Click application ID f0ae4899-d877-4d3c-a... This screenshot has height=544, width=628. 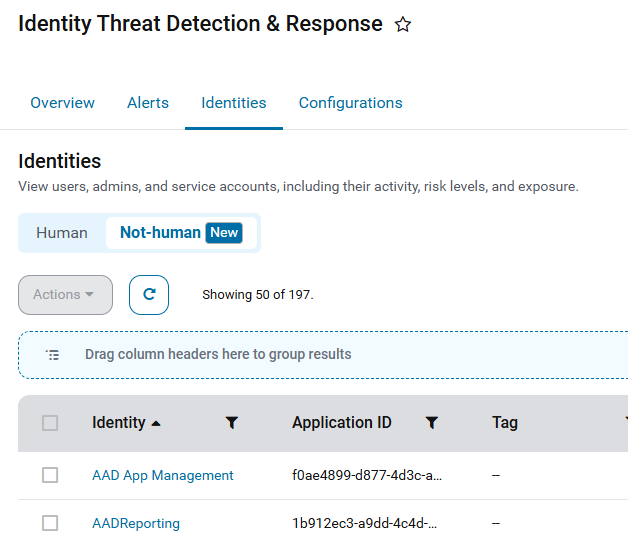pyautogui.click(x=367, y=475)
